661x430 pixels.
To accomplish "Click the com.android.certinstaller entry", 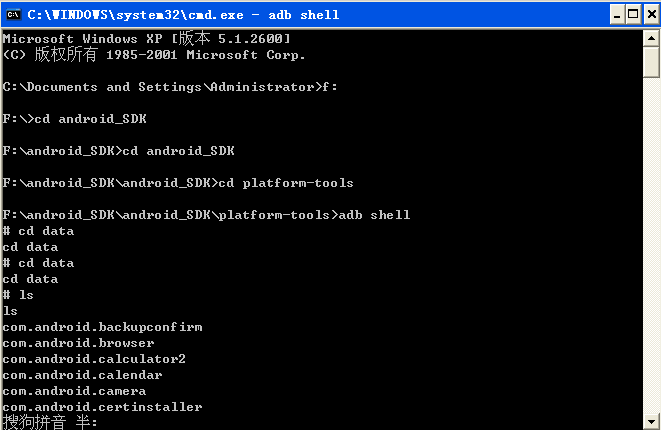I will [x=102, y=407].
